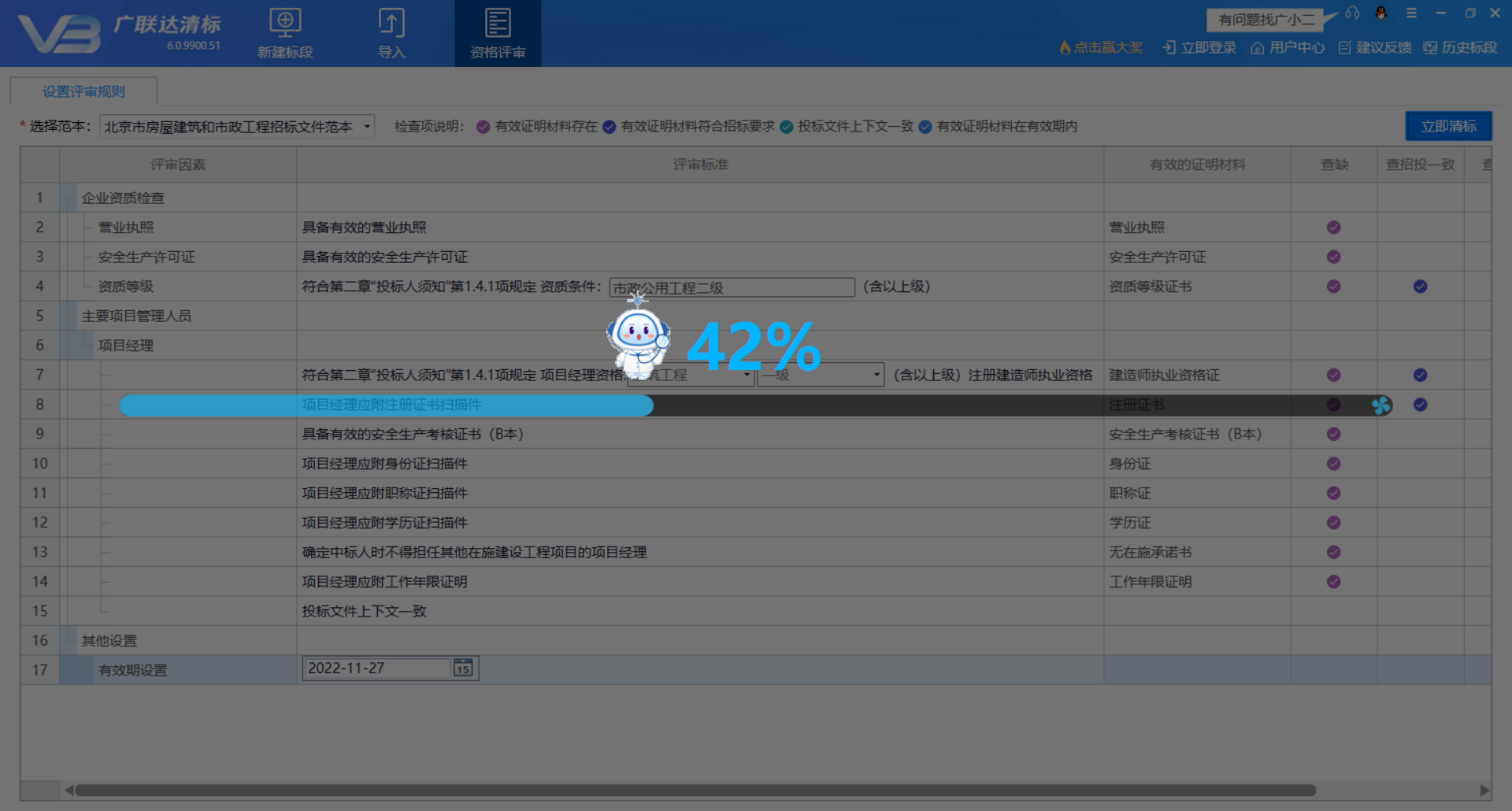Click 立即登录 login link
The height and width of the screenshot is (811, 1512).
pyautogui.click(x=1199, y=47)
